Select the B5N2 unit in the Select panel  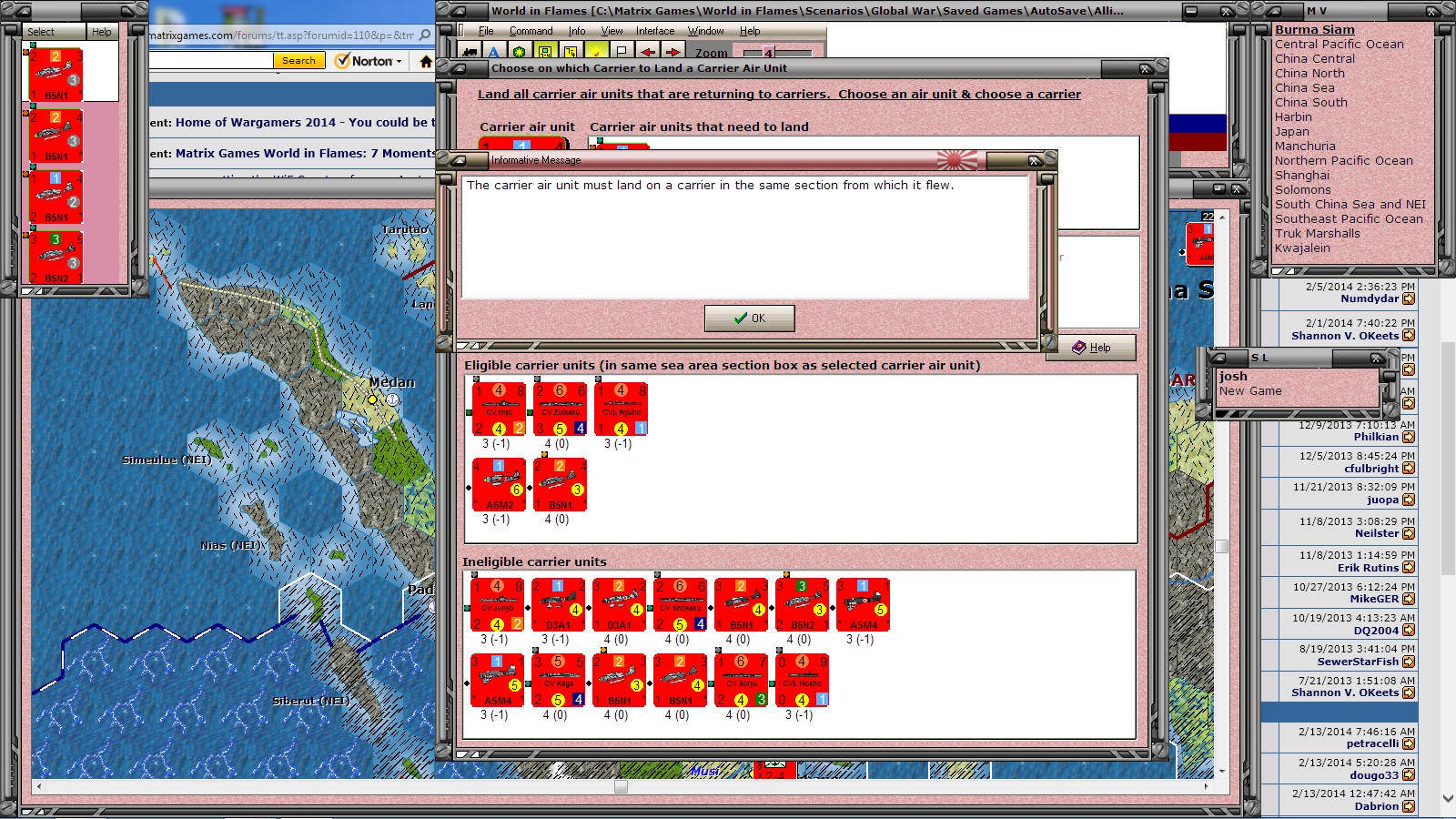pyautogui.click(x=56, y=258)
